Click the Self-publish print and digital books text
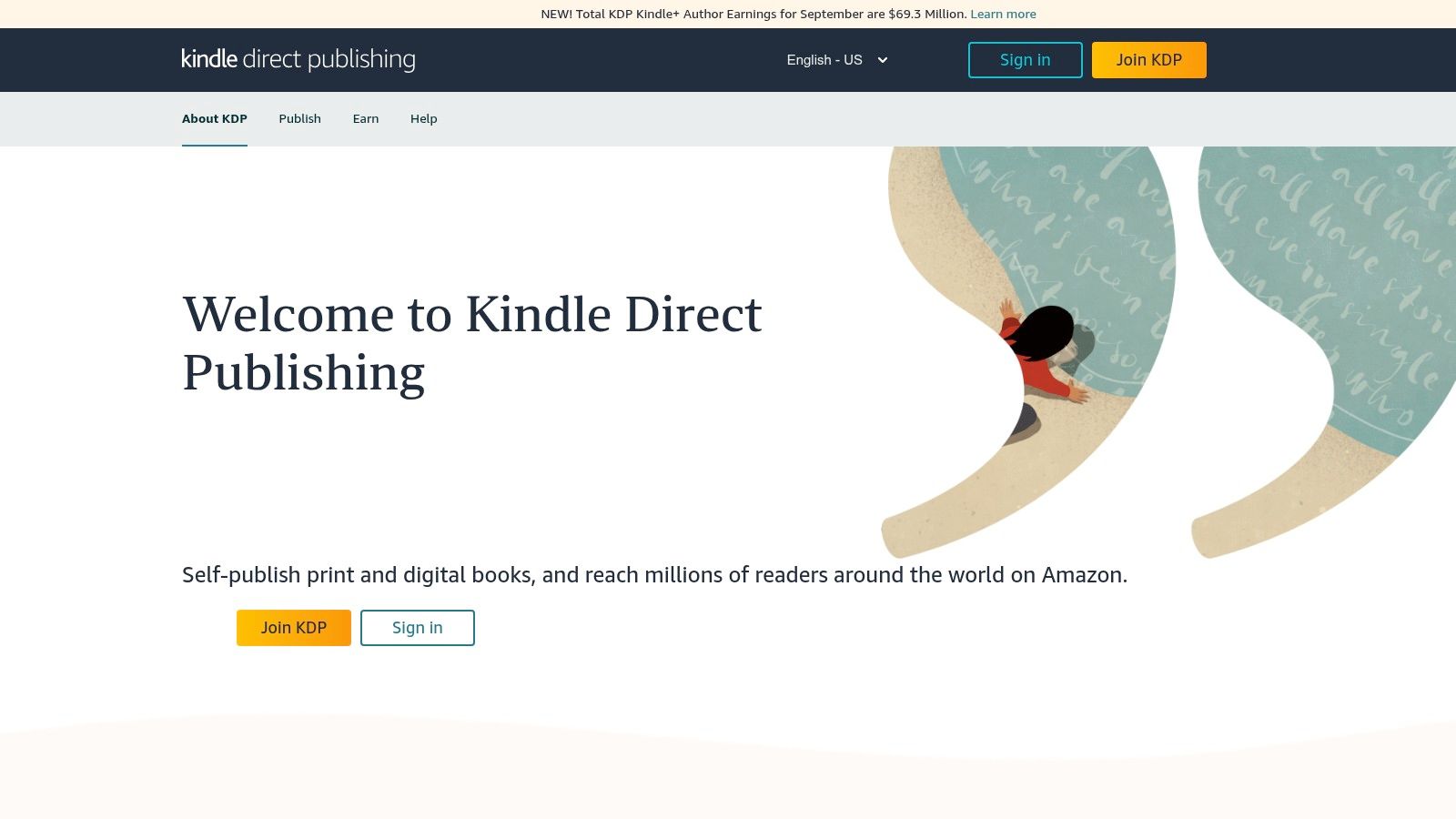The height and width of the screenshot is (819, 1456). pos(654,575)
